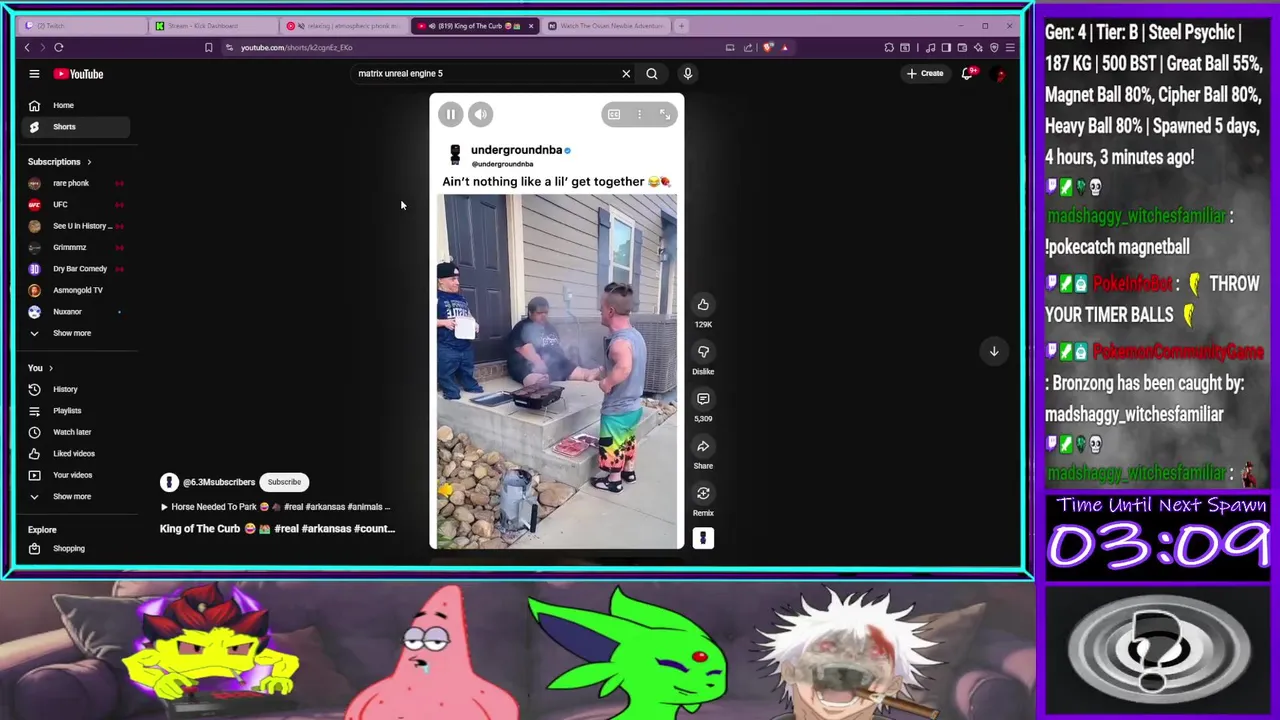Click the YouTube logo
The height and width of the screenshot is (720, 1280).
(79, 74)
